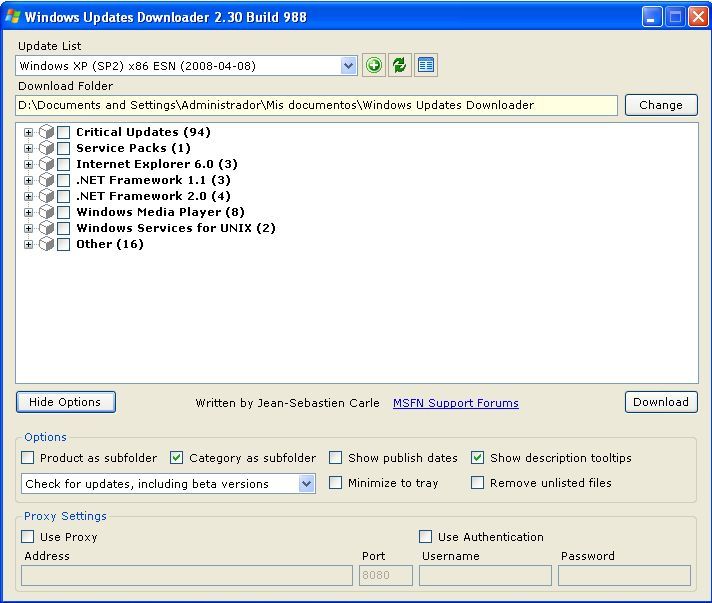712x603 pixels.
Task: Check the Windows Media Player checkbox
Action: pyautogui.click(x=64, y=213)
